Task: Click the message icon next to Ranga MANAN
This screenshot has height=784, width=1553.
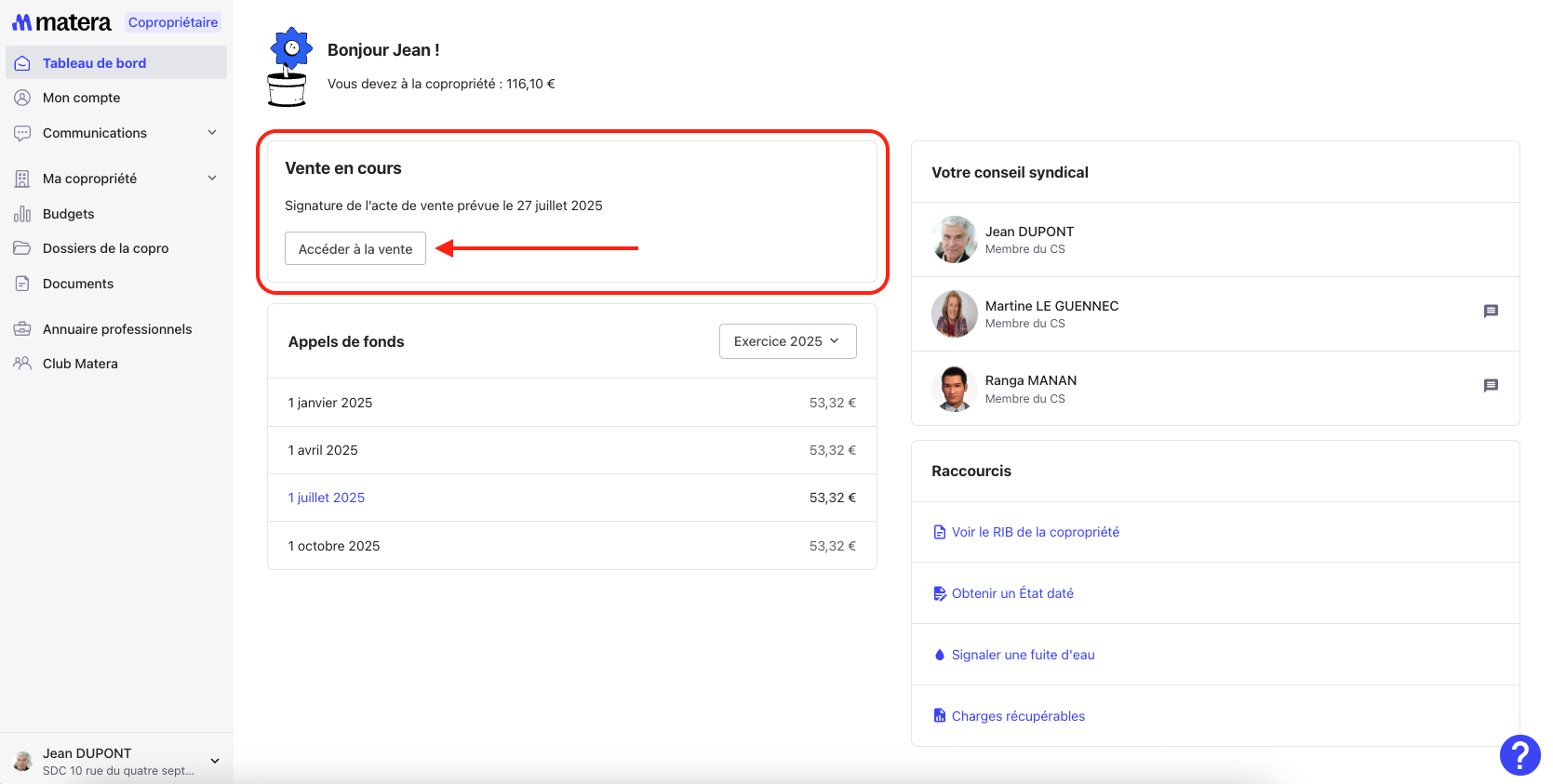Action: coord(1490,386)
